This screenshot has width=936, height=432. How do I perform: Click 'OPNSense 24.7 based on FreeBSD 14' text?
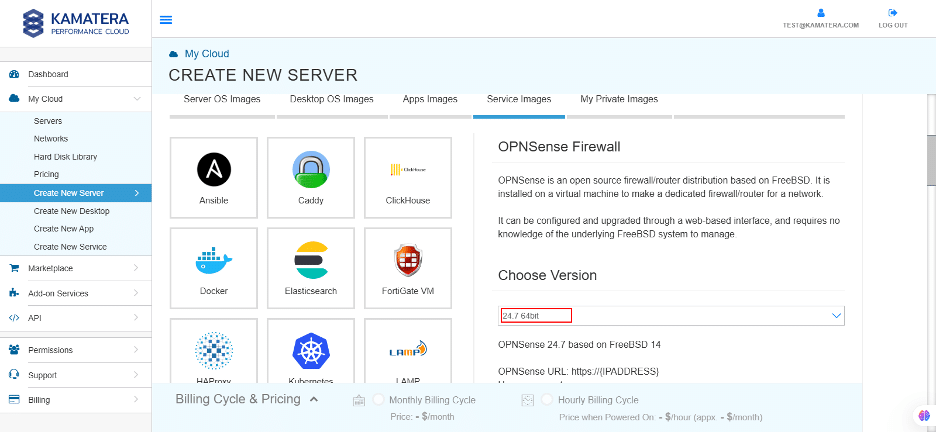pyautogui.click(x=579, y=345)
